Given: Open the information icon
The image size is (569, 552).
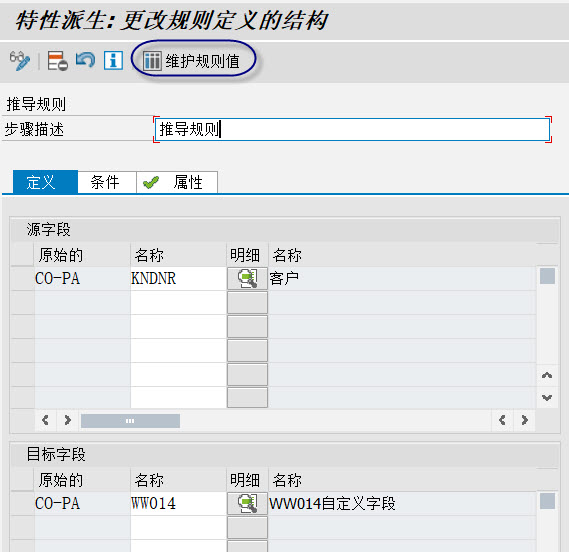Looking at the screenshot, I should pyautogui.click(x=113, y=60).
